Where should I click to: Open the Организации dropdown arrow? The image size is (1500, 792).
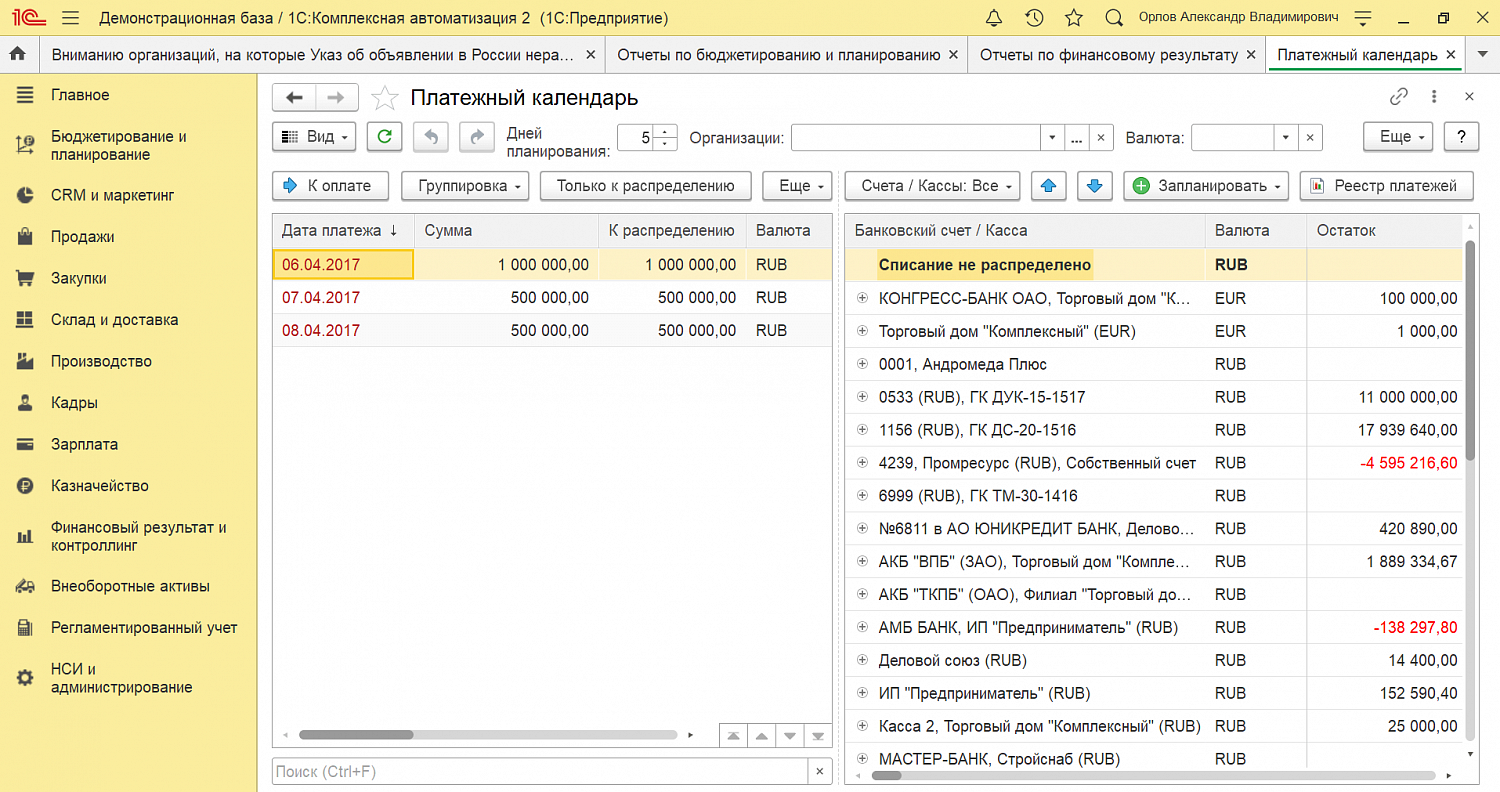[1052, 137]
